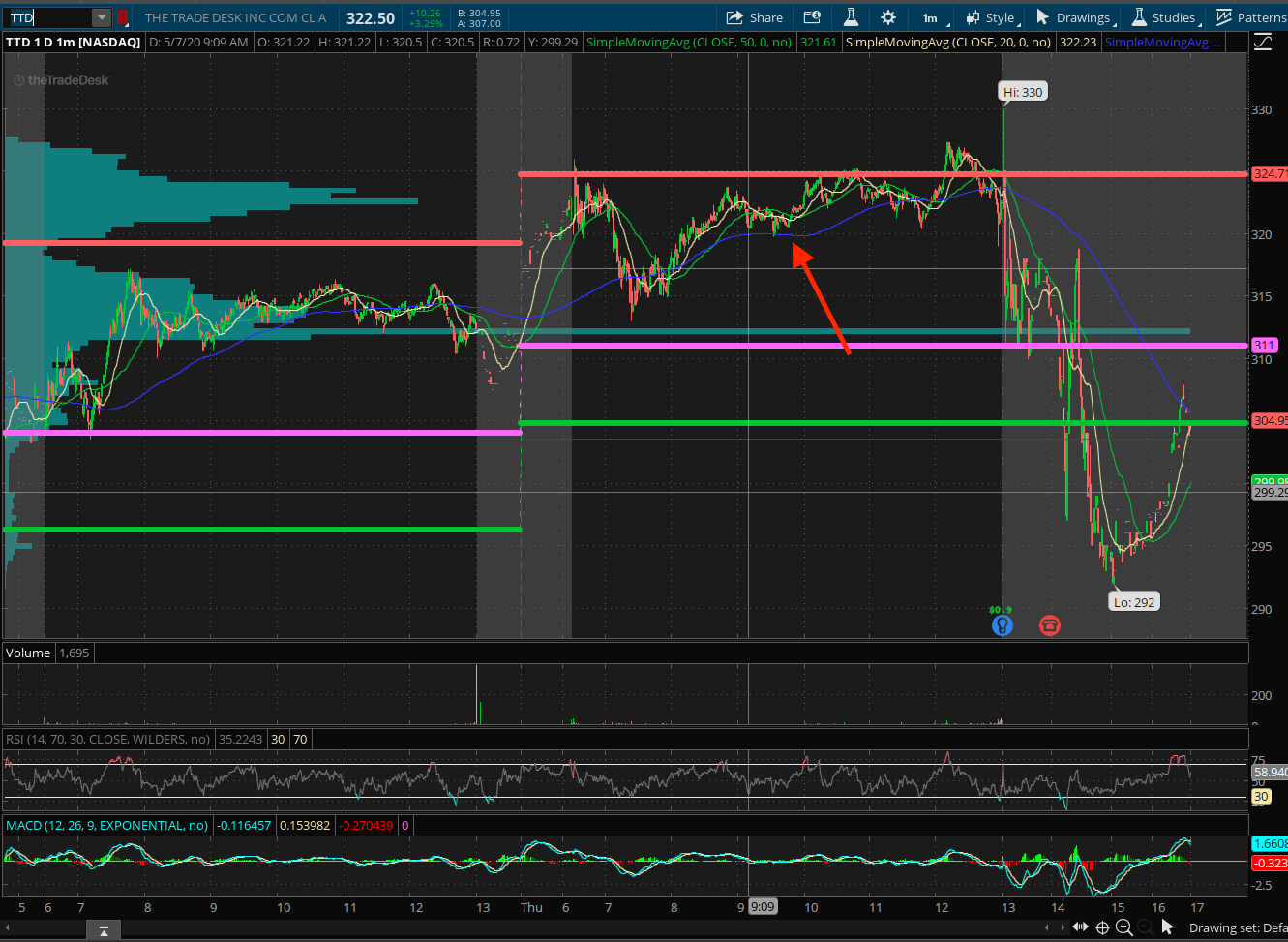Click the truncated blue SimpleMovingAvg study label
Screen dimensions: 1288x942
[1162, 42]
